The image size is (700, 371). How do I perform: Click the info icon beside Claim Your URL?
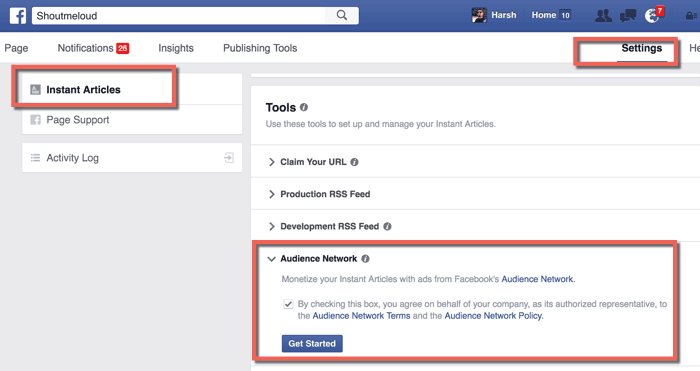click(354, 162)
